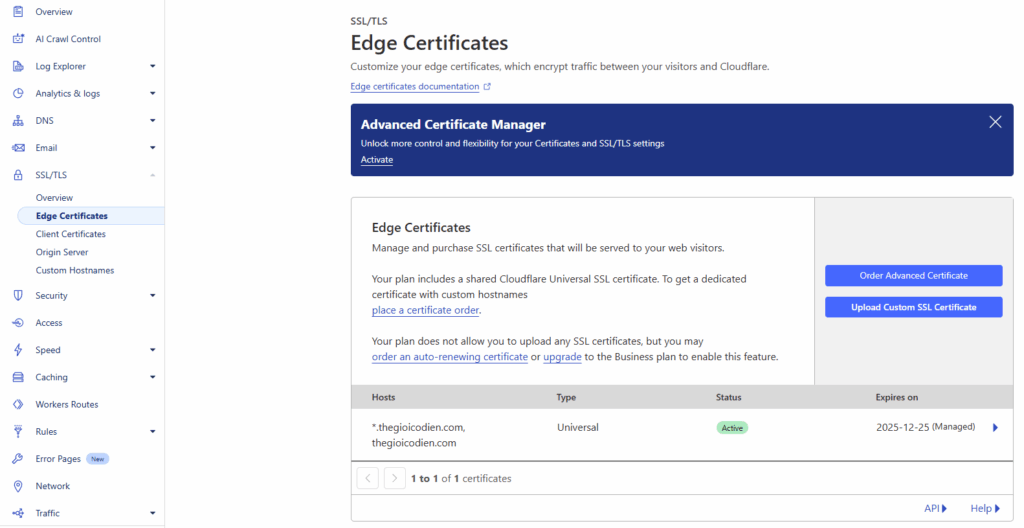The image size is (1024, 528).
Task: Click the Speed lightning bolt icon
Action: pyautogui.click(x=17, y=350)
